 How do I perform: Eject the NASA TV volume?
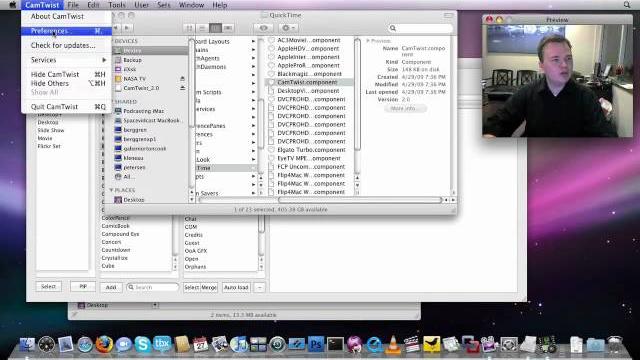coord(182,78)
